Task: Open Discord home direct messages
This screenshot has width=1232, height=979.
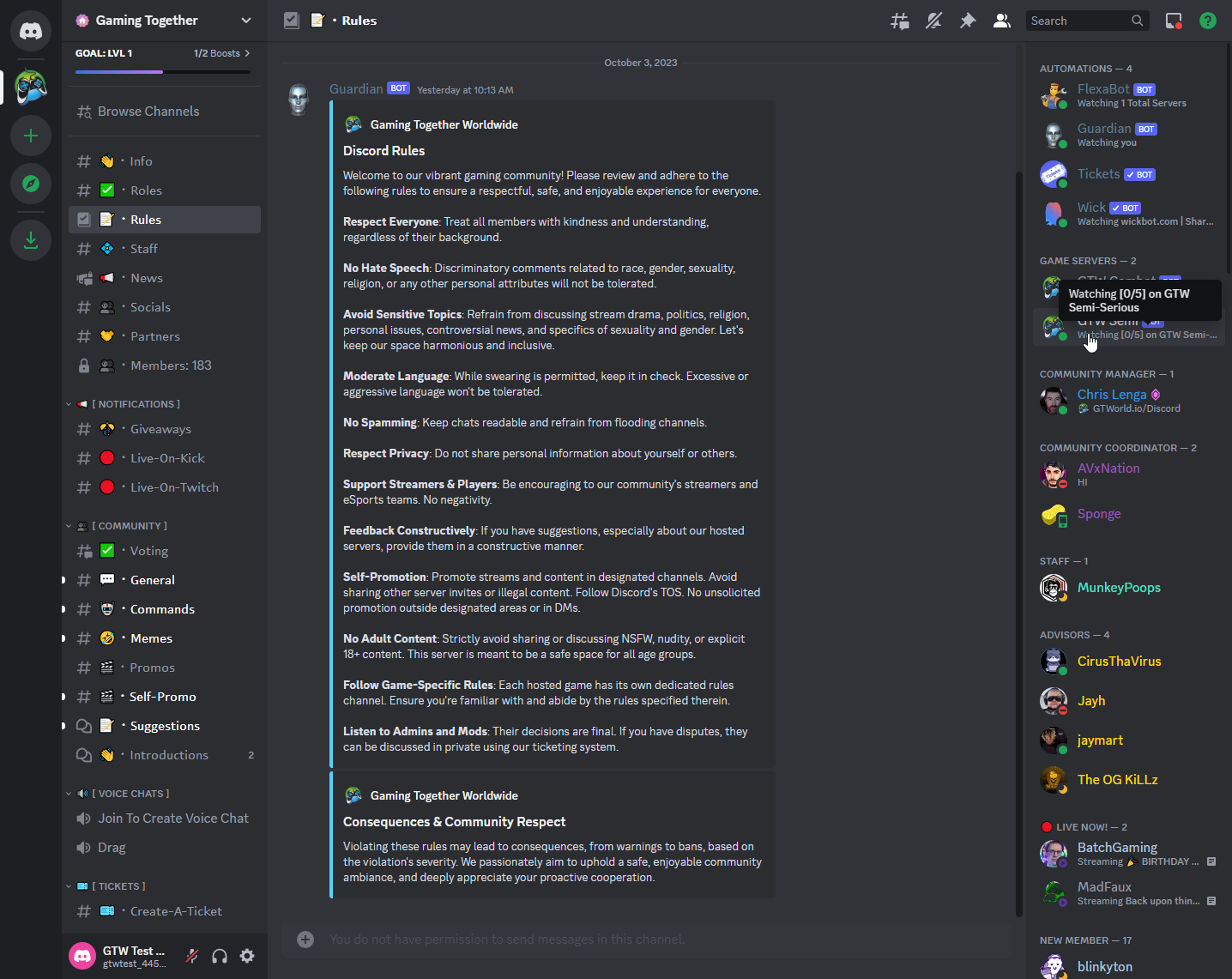Action: [x=31, y=32]
